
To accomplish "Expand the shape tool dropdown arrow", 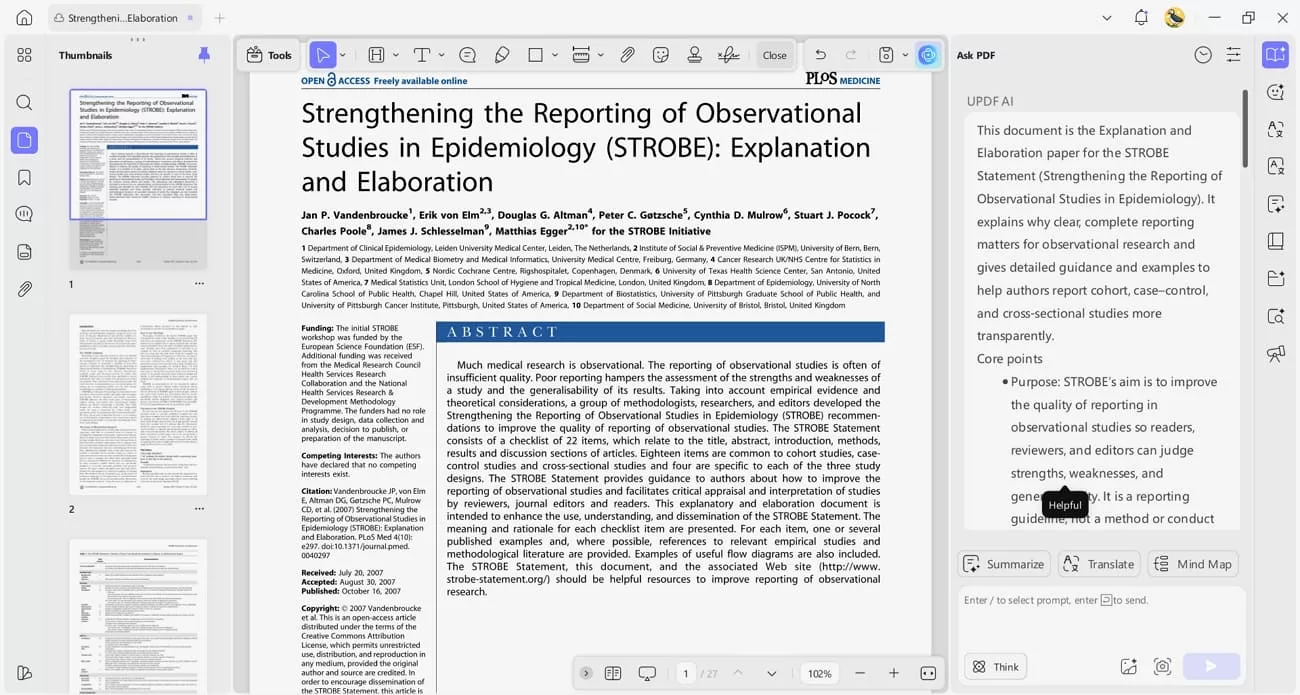I will [555, 55].
